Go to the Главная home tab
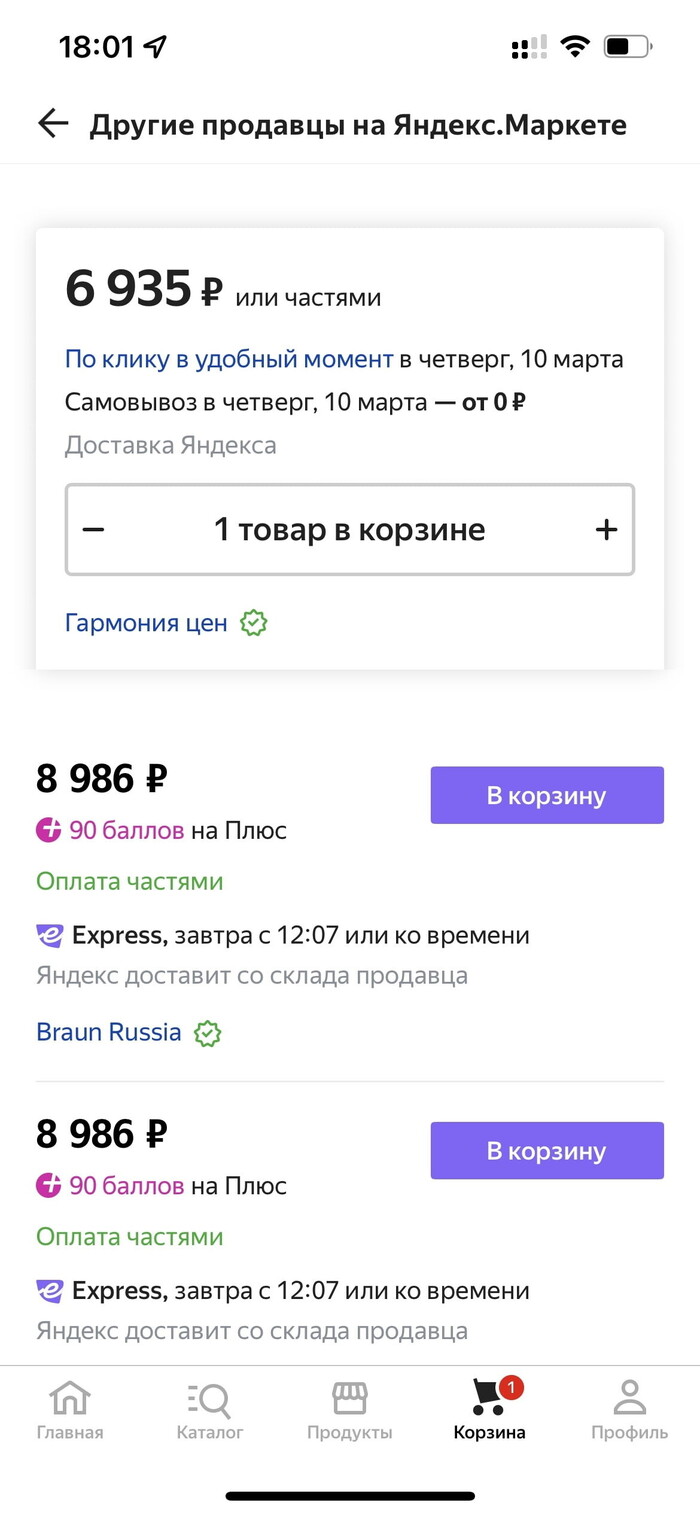Image resolution: width=700 pixels, height=1515 pixels. [70, 1410]
